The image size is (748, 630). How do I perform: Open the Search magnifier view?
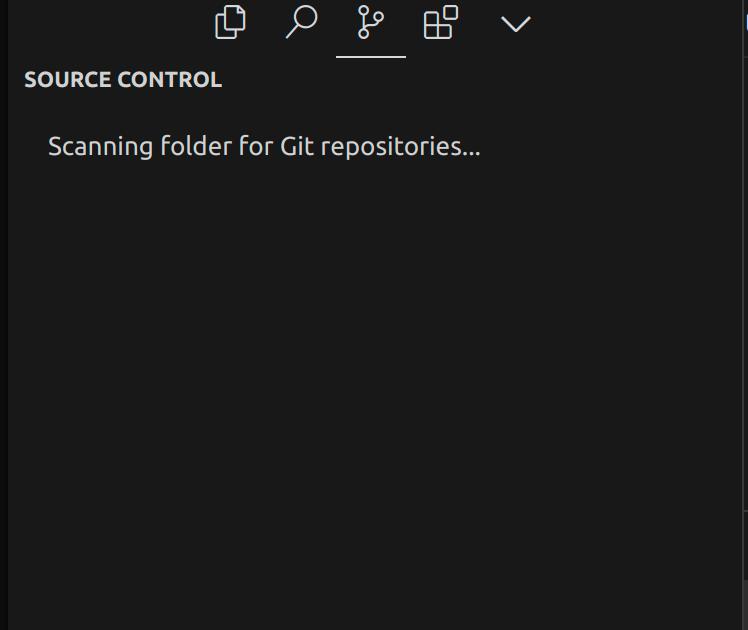301,23
